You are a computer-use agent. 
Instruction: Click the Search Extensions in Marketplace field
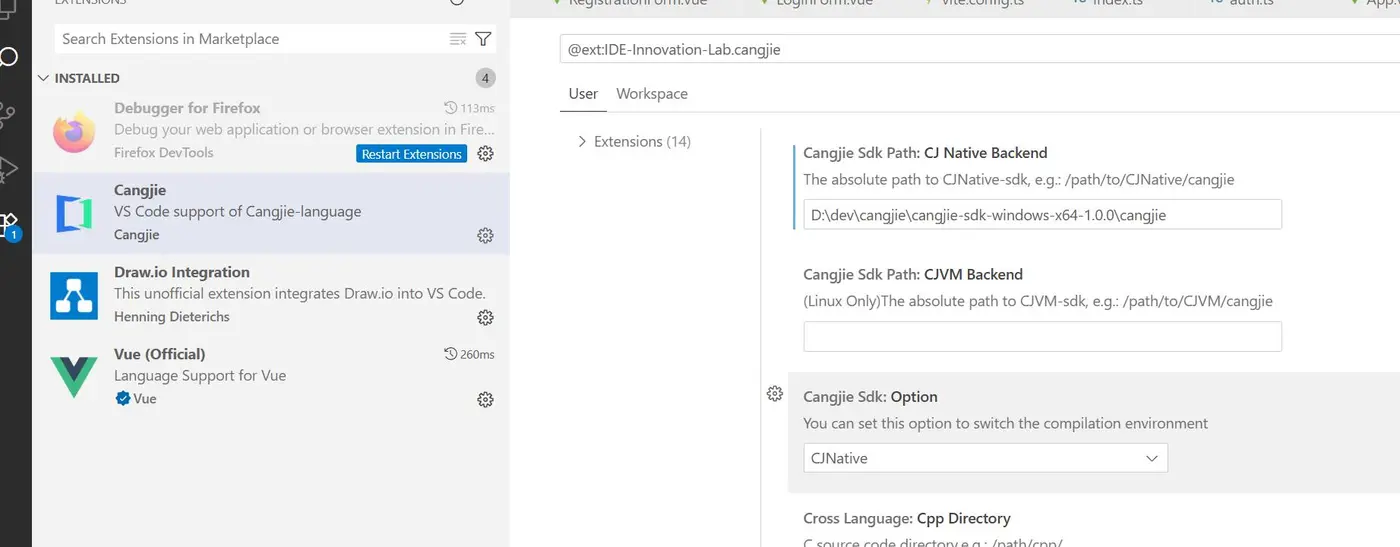[250, 39]
